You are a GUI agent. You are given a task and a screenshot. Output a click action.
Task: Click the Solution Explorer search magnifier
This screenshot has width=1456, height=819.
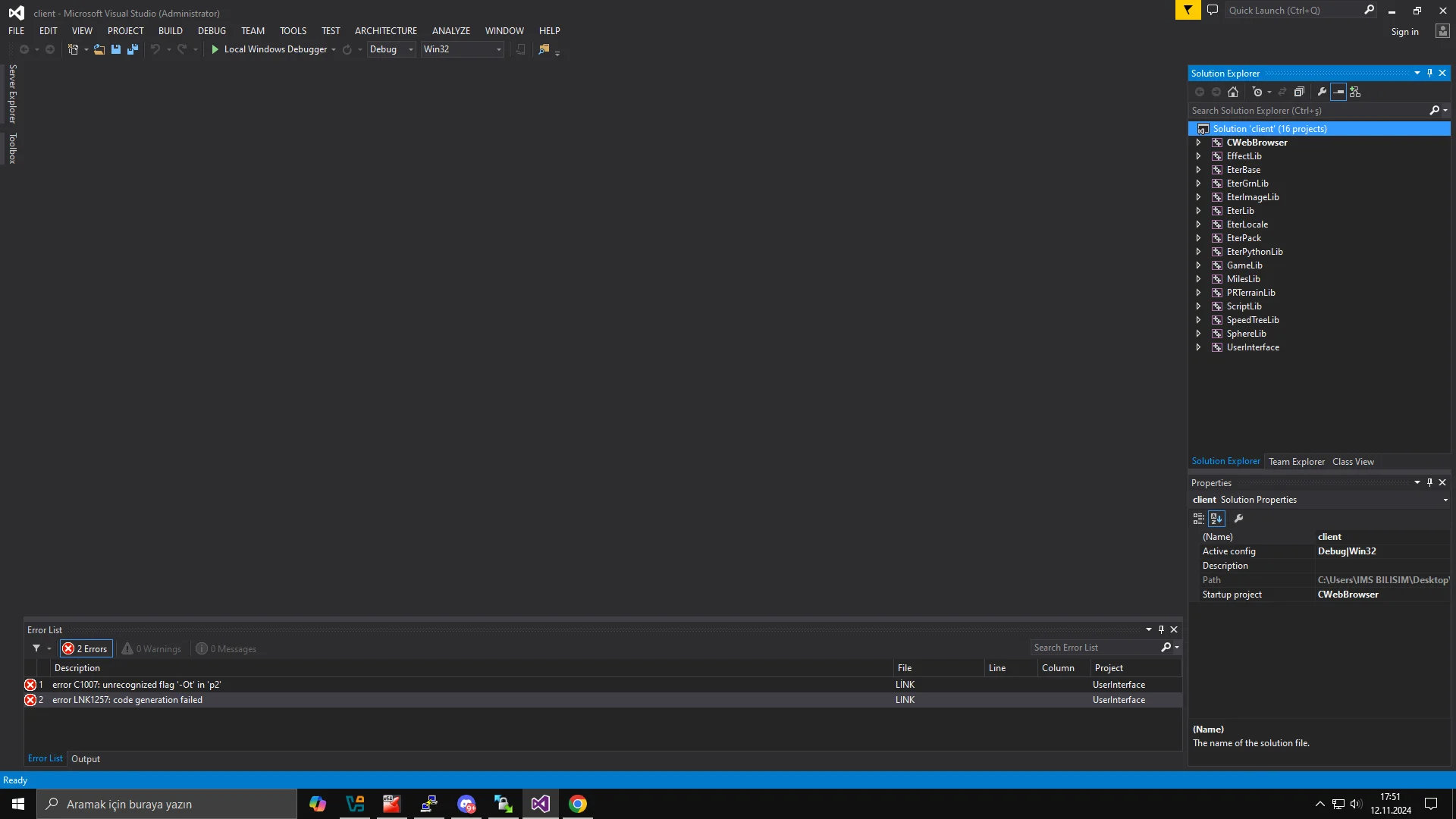[x=1434, y=111]
